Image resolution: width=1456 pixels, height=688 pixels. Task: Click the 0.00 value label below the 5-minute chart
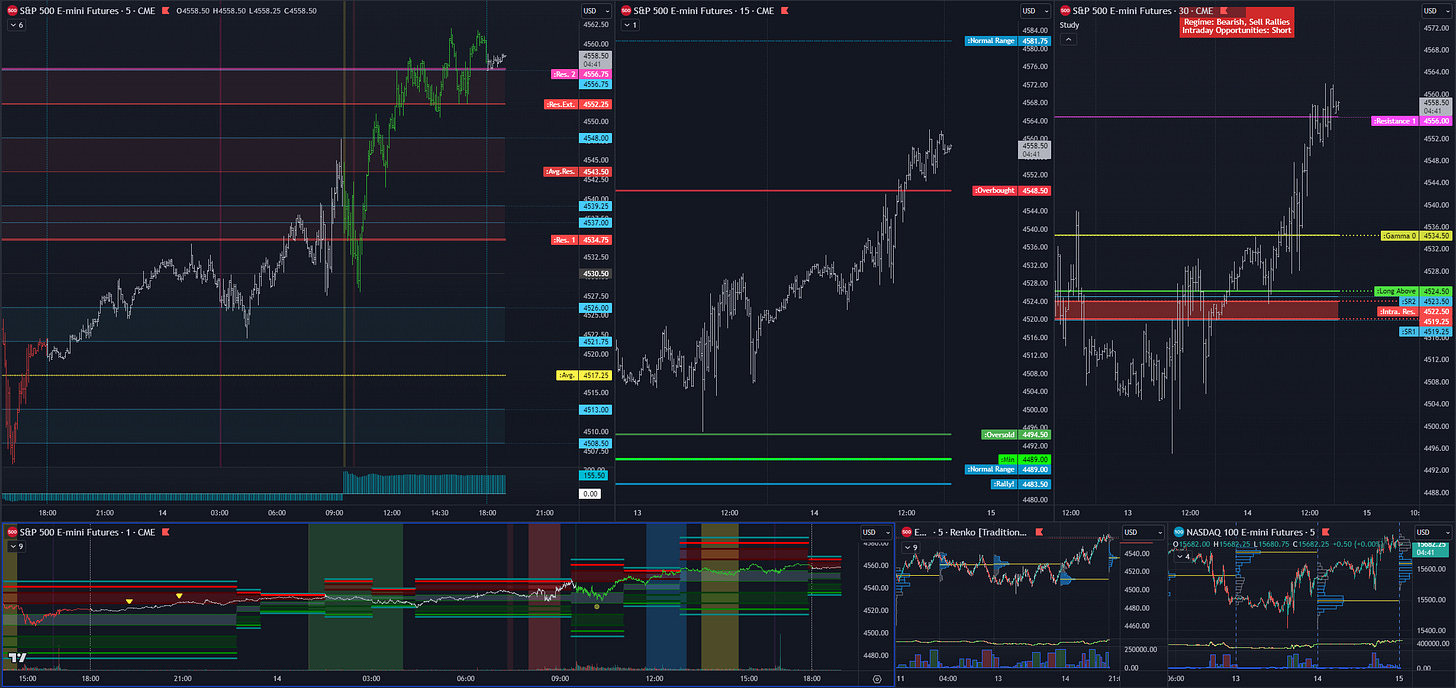pyautogui.click(x=590, y=494)
